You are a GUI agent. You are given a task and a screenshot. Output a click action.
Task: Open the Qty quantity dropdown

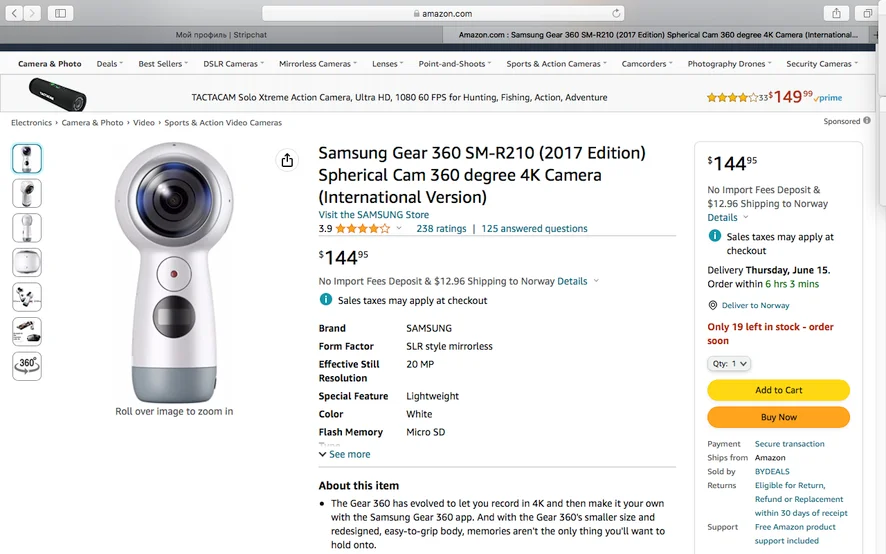[729, 364]
